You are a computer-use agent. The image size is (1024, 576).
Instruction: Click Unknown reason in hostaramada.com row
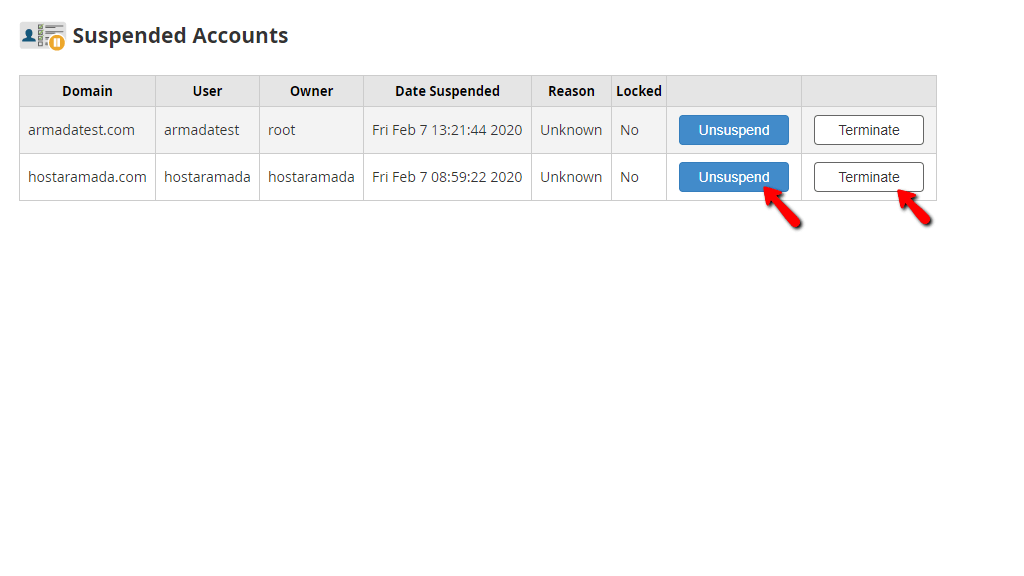pyautogui.click(x=571, y=177)
